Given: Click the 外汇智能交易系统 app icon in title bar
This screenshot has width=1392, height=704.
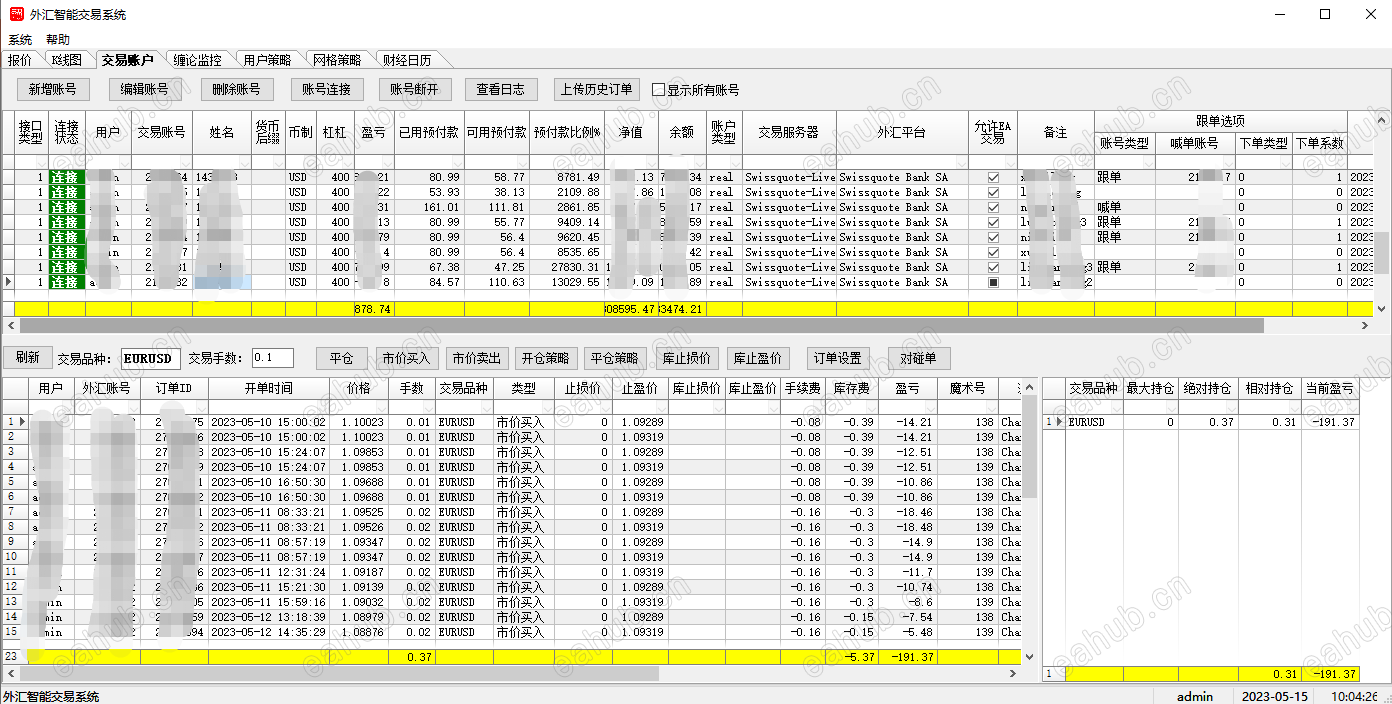Looking at the screenshot, I should [16, 14].
